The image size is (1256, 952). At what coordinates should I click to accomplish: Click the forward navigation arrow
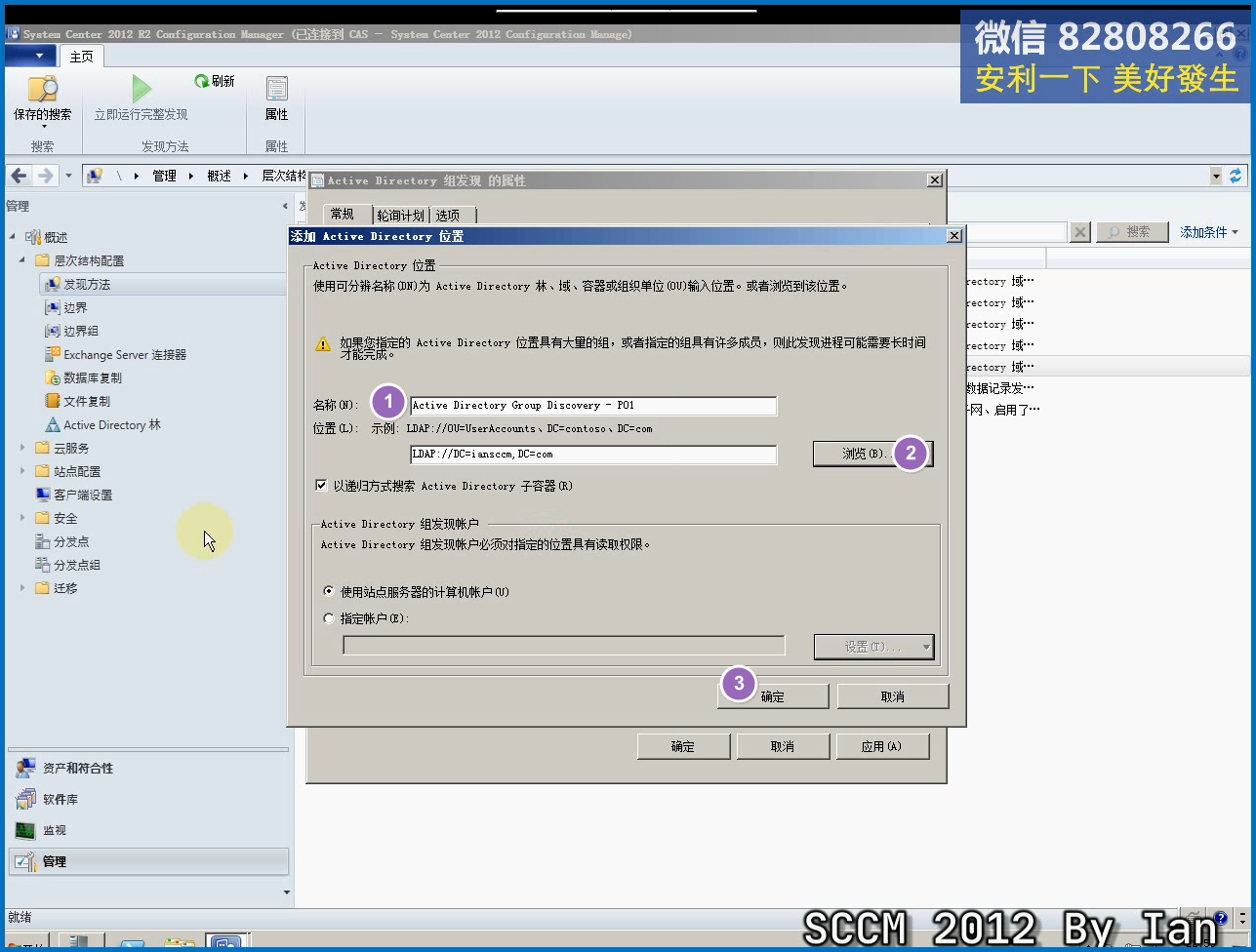[44, 176]
